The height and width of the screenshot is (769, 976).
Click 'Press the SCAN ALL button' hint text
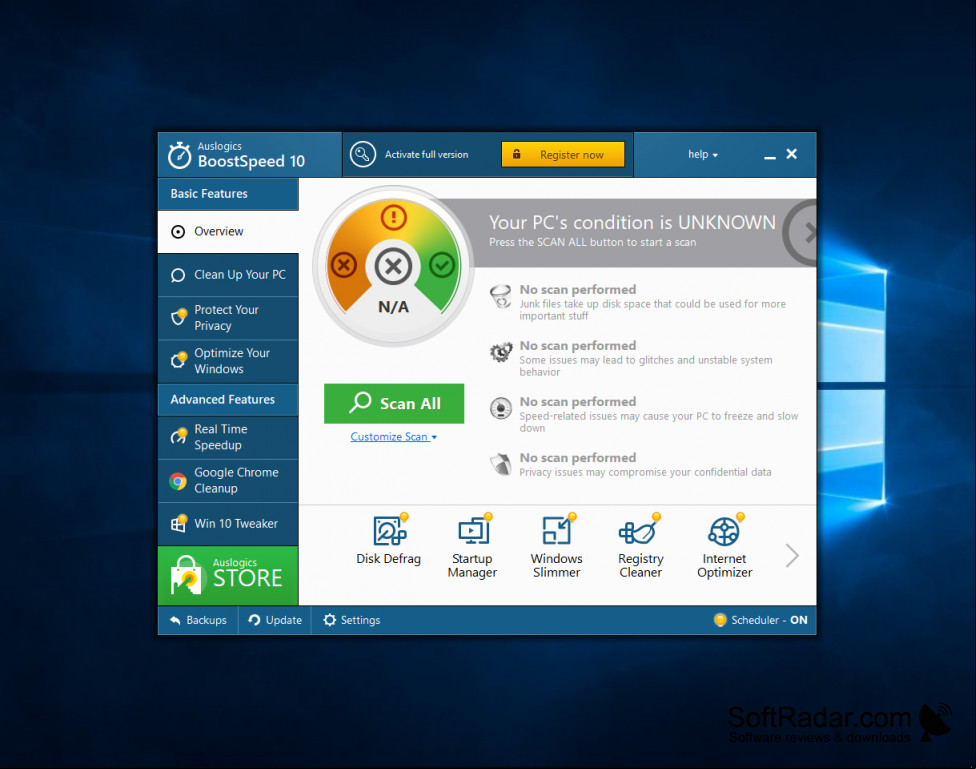[x=593, y=242]
